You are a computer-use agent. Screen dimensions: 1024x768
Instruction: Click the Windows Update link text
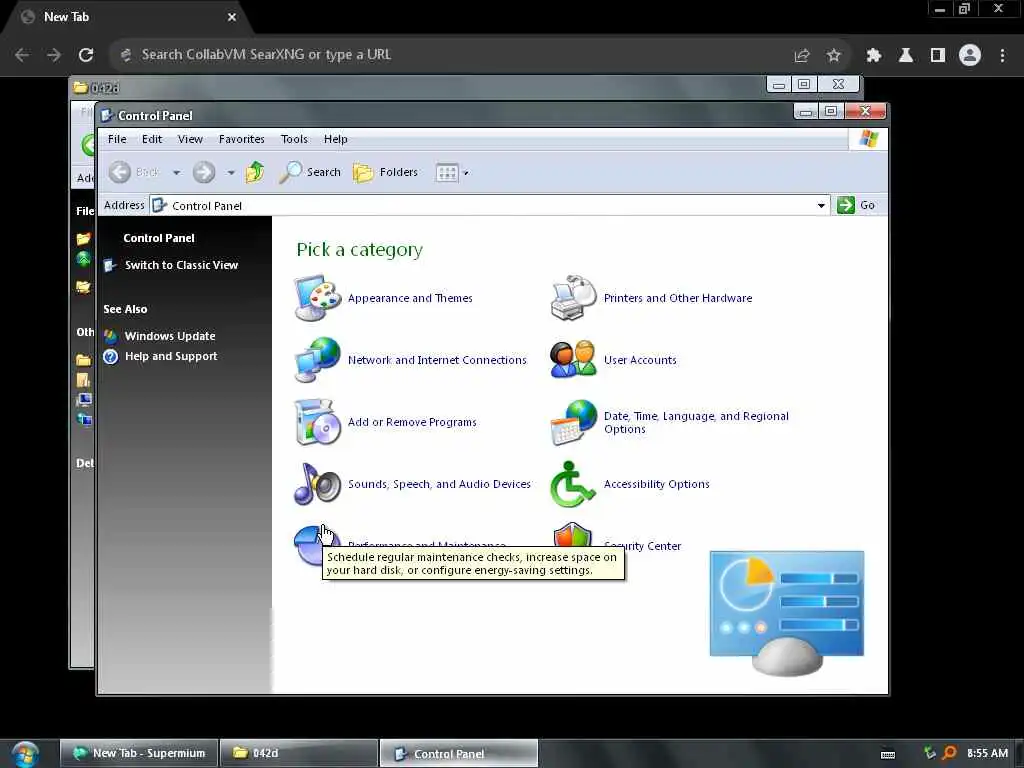(x=170, y=336)
